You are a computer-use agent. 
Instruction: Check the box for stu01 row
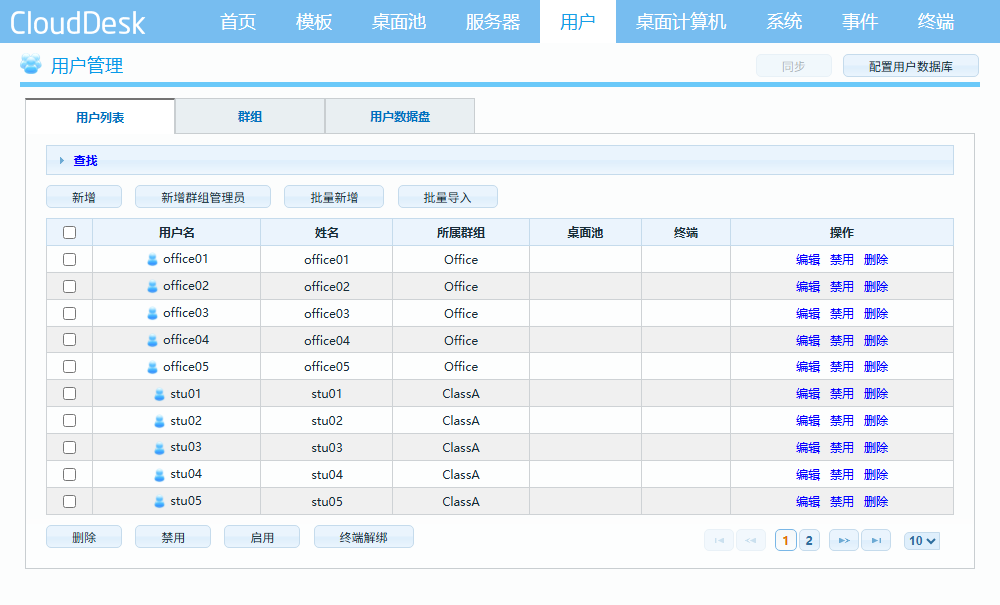point(70,393)
